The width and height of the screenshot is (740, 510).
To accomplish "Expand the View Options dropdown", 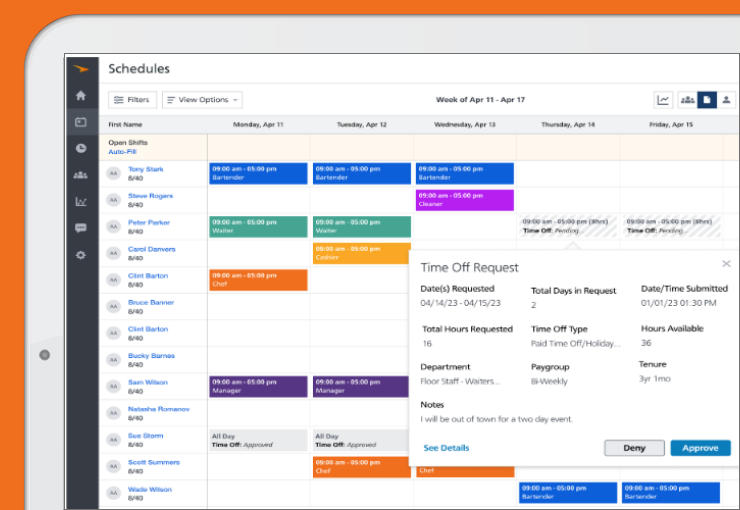I will point(202,100).
